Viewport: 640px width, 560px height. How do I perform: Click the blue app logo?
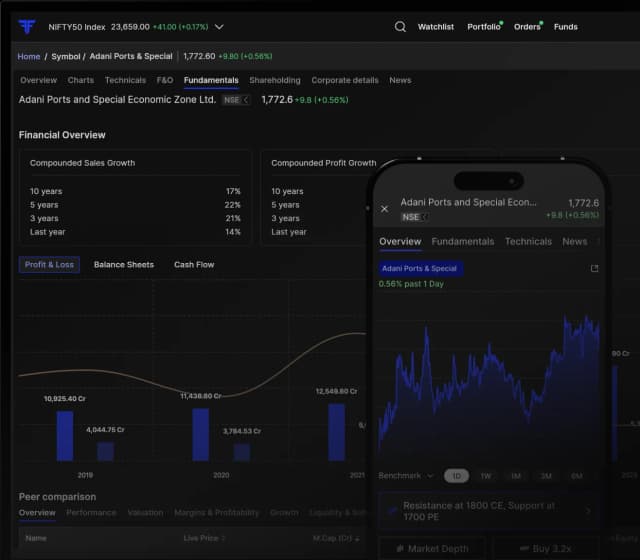(x=27, y=27)
